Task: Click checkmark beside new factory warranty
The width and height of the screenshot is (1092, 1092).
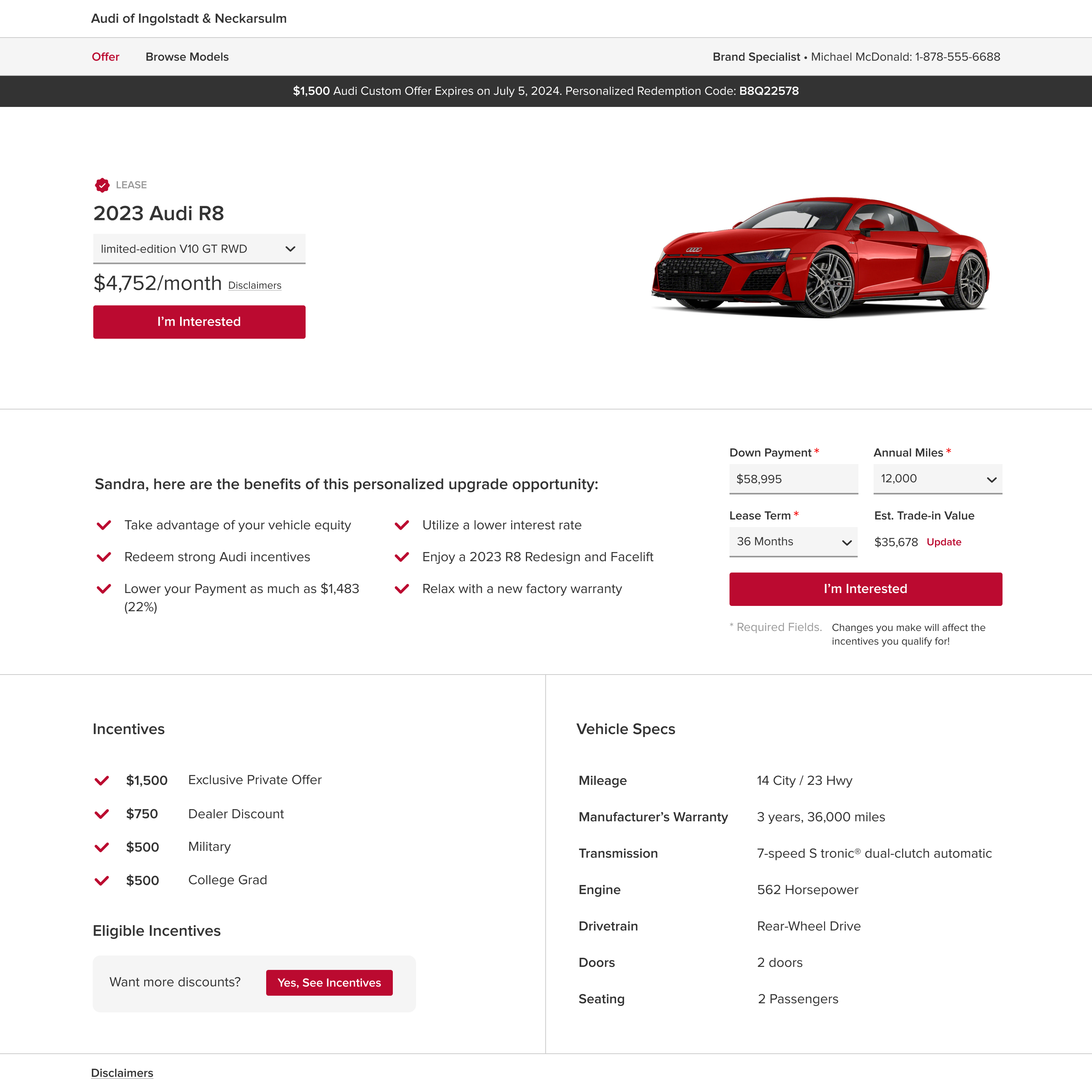Action: (402, 589)
